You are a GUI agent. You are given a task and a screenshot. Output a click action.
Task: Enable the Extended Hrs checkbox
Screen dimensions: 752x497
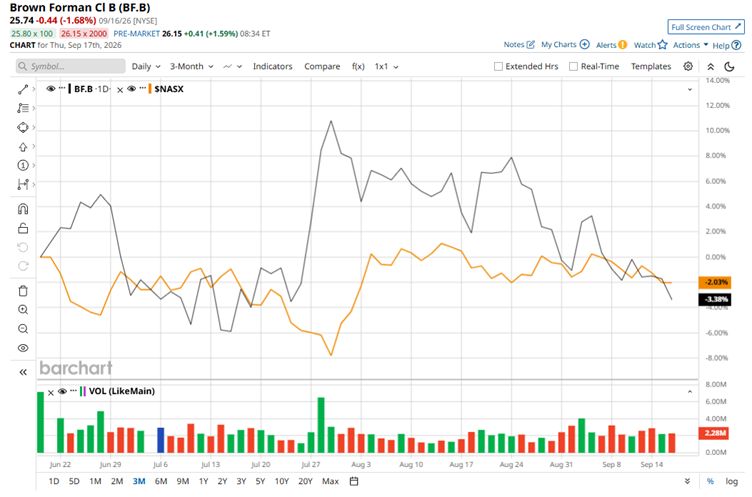coord(498,66)
